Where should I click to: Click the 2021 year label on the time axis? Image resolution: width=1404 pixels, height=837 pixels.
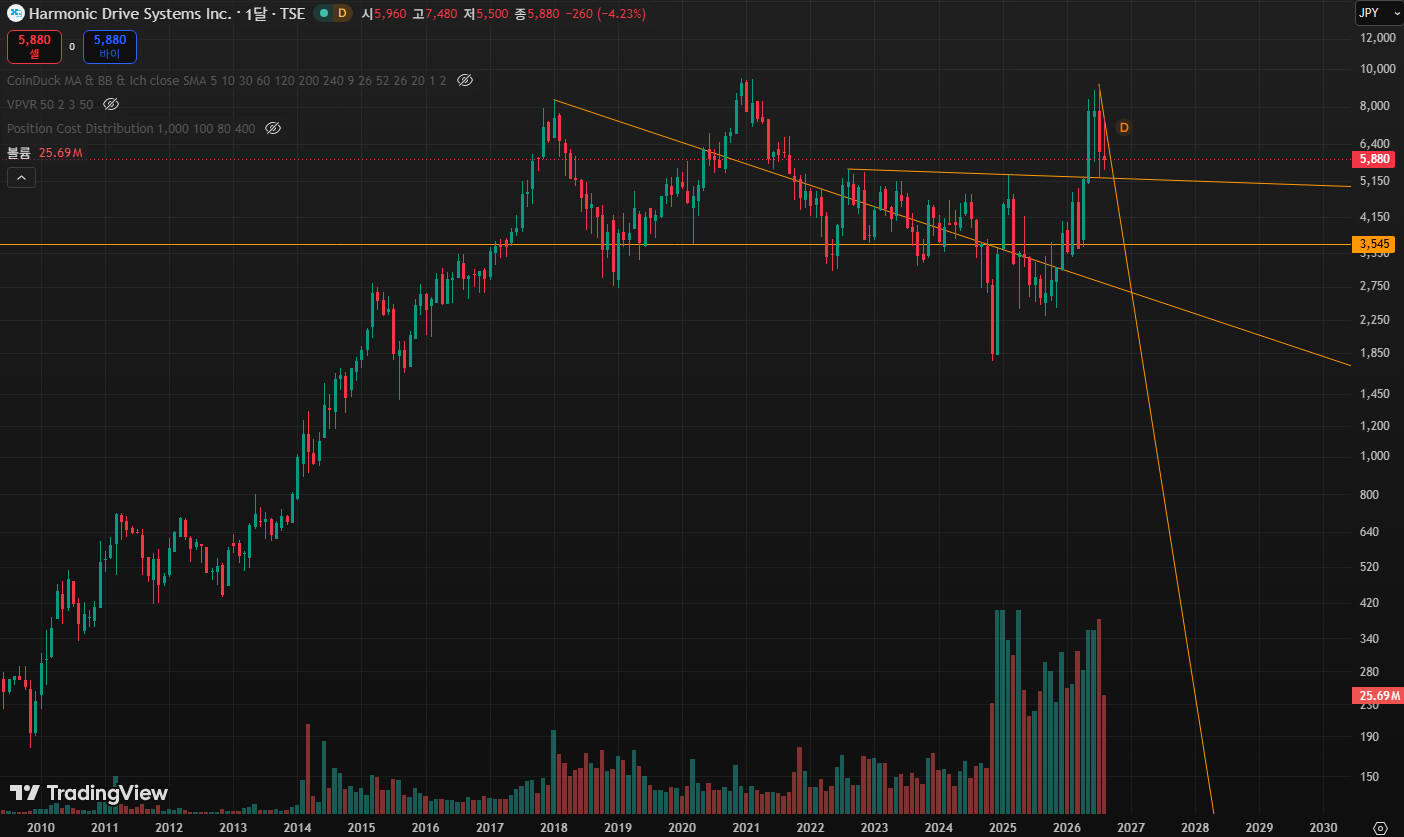pos(745,828)
